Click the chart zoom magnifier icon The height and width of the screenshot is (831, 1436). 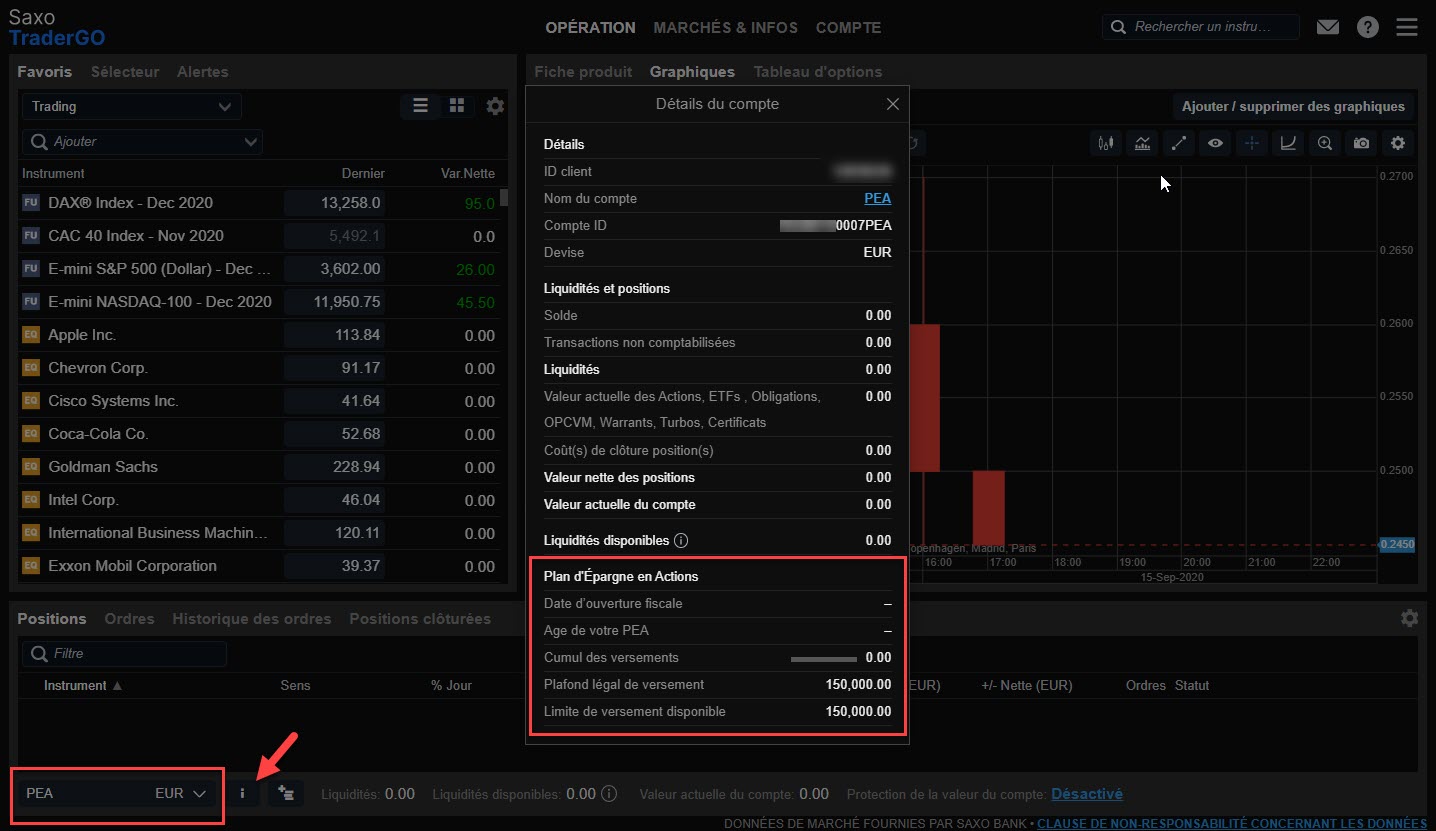(1325, 144)
